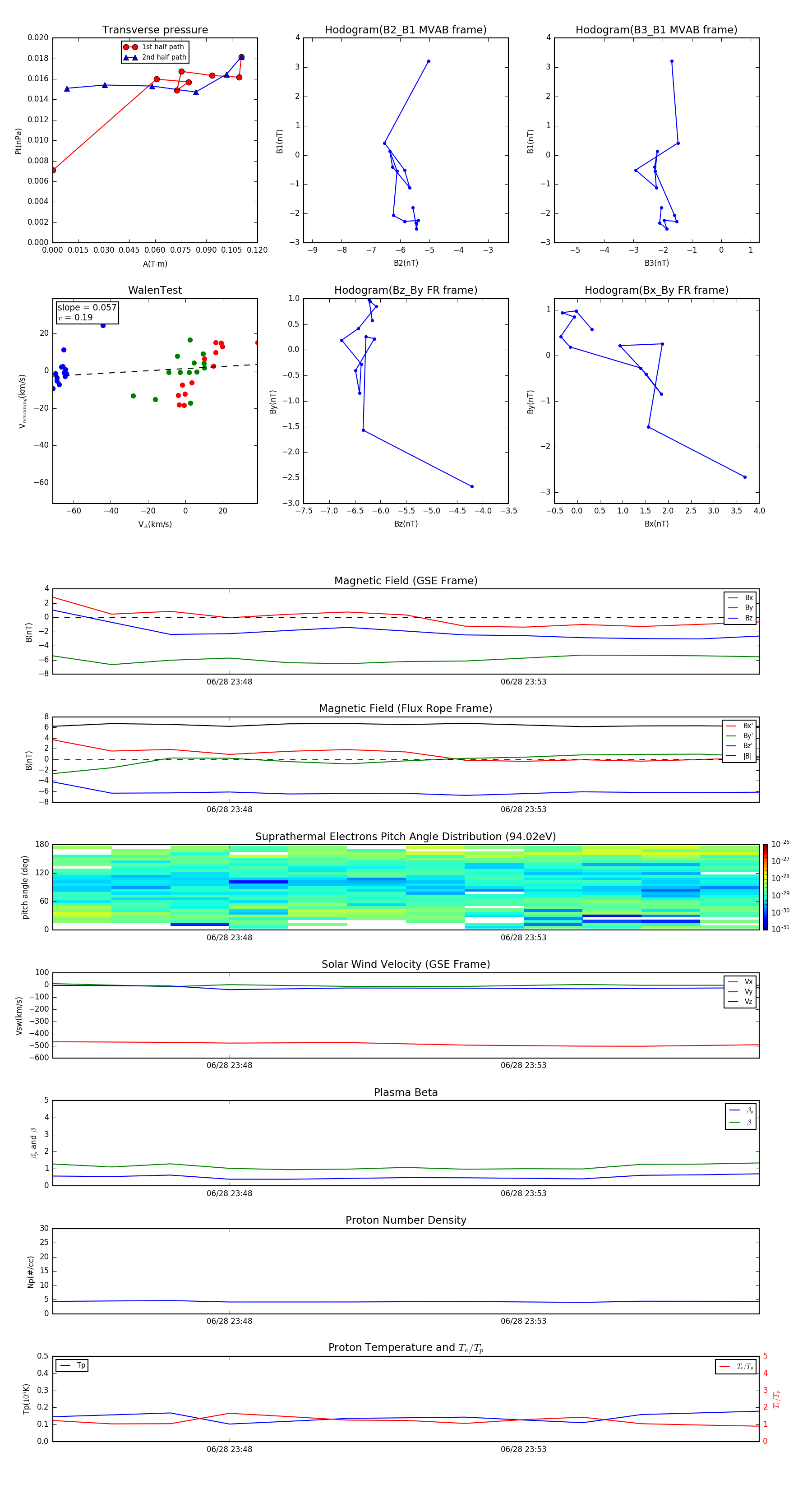Click 'r = 0.19' annotation text
Screen dimensions: 812x1489
[75, 317]
